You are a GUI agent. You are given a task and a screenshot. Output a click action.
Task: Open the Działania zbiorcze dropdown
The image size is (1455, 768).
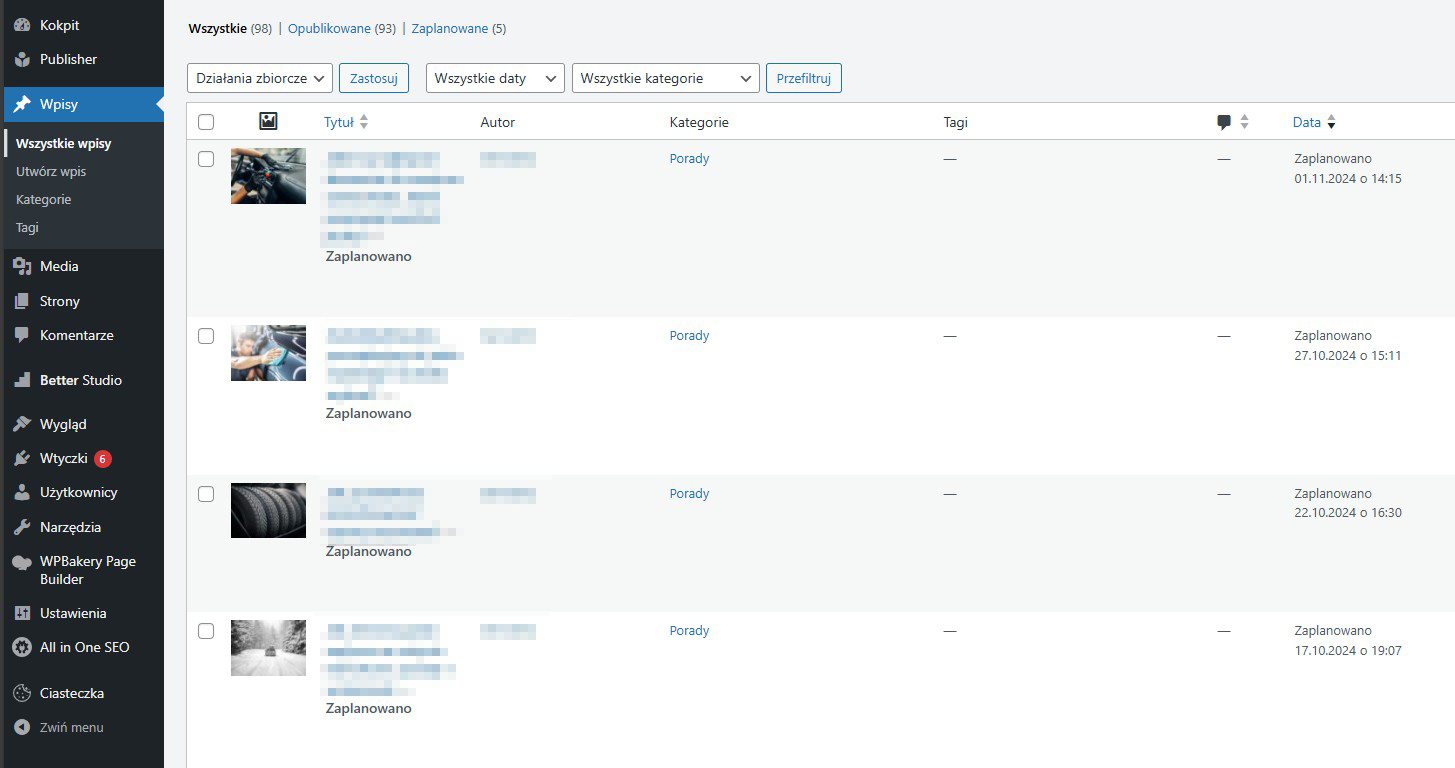coord(259,78)
